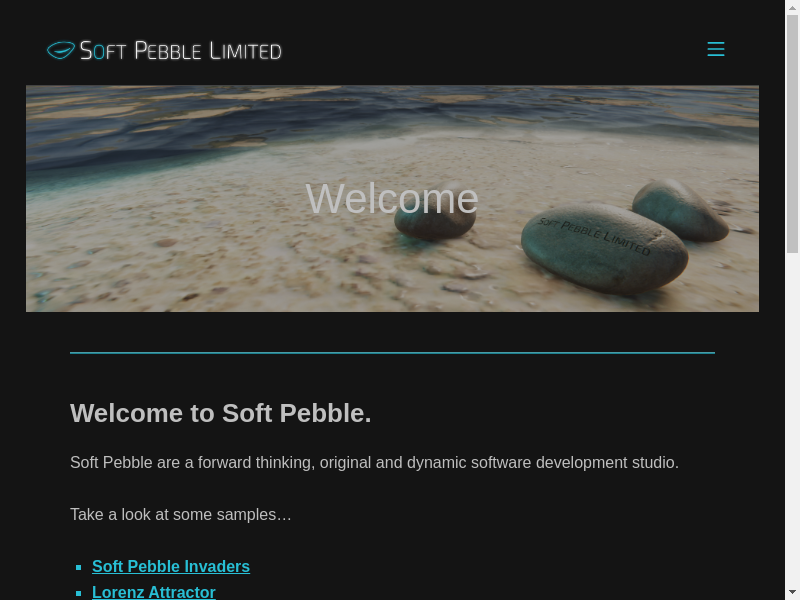Image resolution: width=800 pixels, height=600 pixels.
Task: Open the hamburger navigation menu
Action: pos(716,49)
